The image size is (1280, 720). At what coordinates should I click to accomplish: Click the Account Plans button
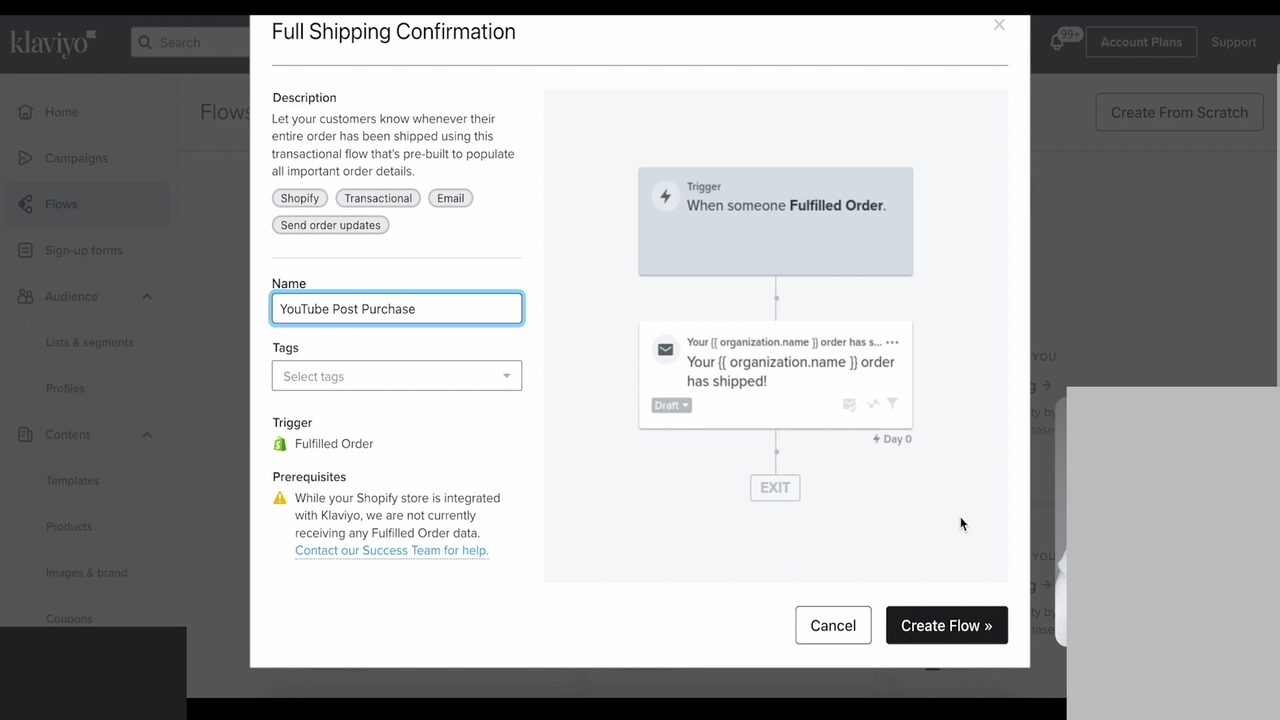pyautogui.click(x=1141, y=42)
